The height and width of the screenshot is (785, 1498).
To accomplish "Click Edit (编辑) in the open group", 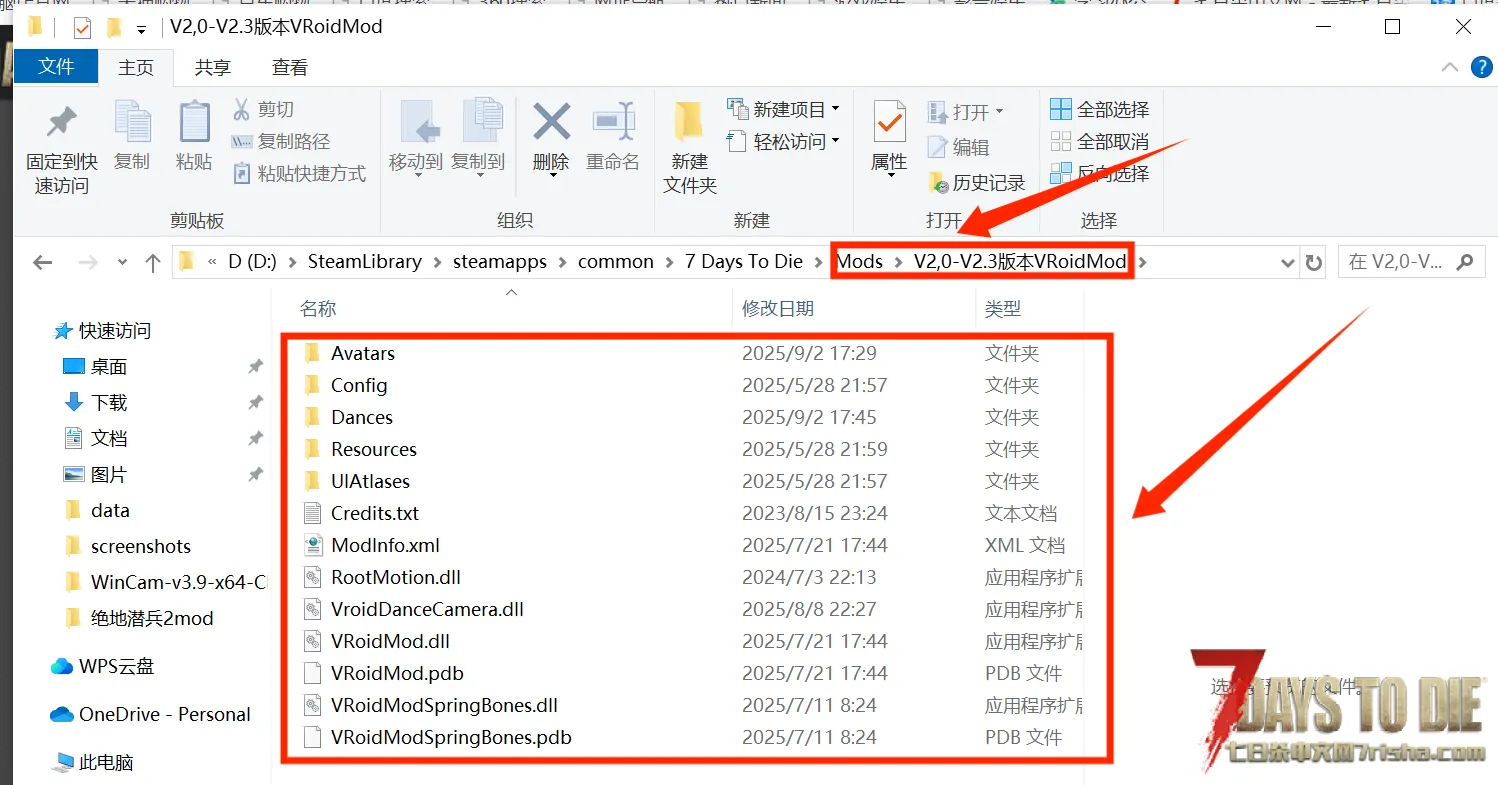I will [959, 147].
